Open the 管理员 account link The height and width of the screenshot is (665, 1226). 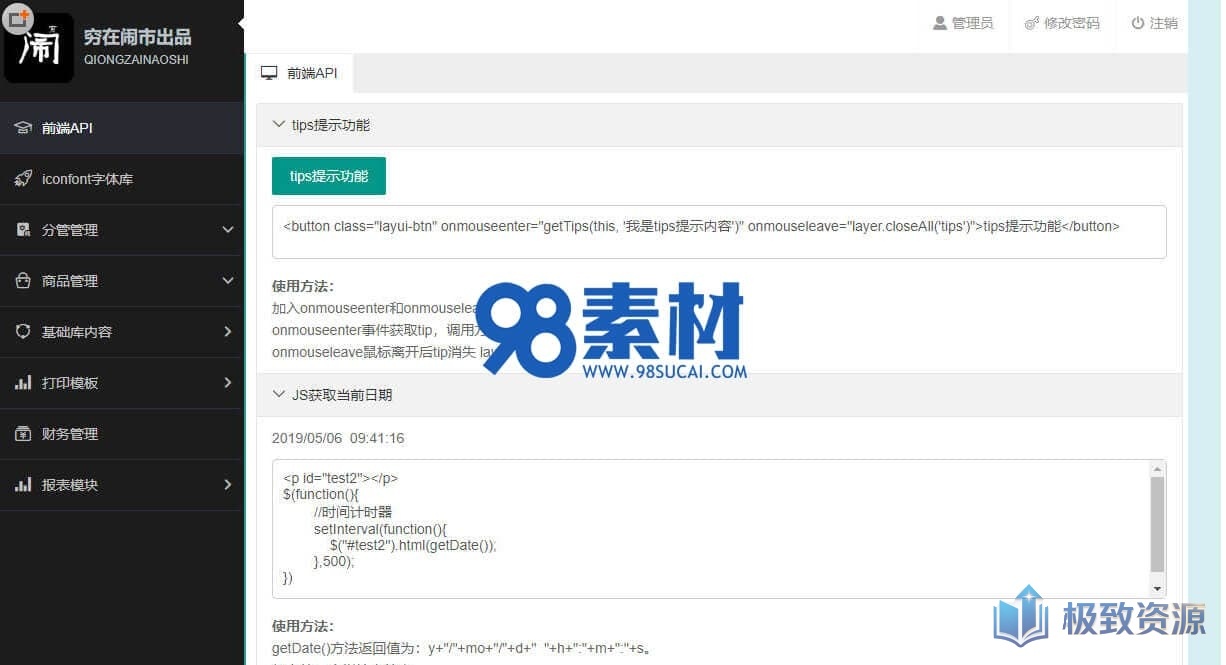963,23
